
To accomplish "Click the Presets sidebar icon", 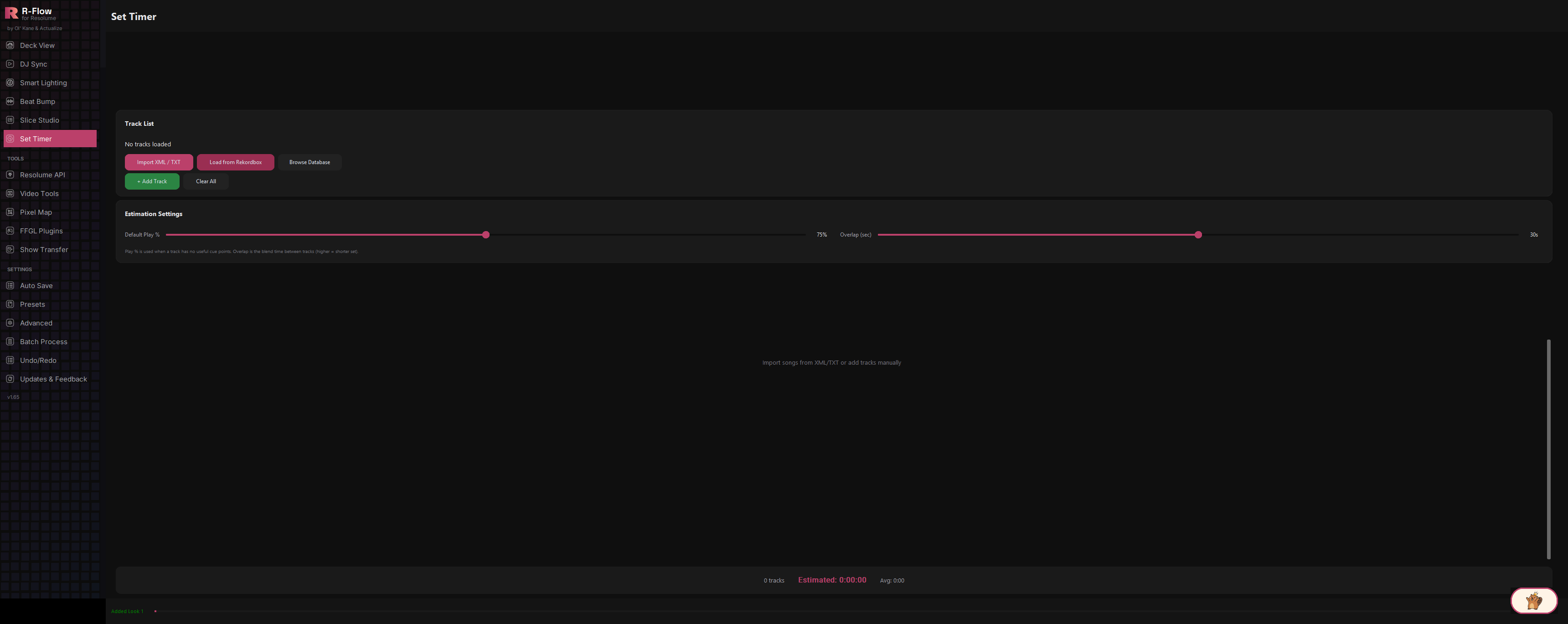I will [10, 304].
